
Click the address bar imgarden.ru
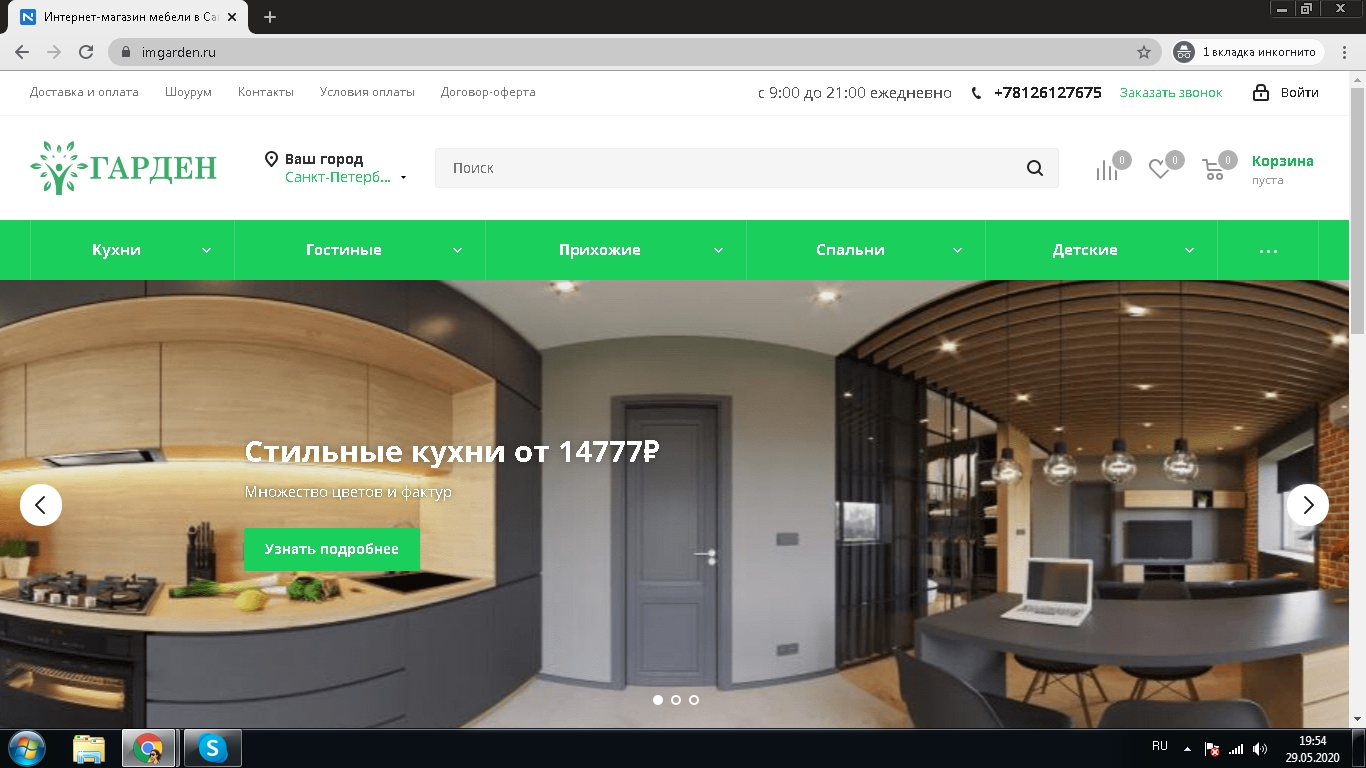(x=635, y=52)
